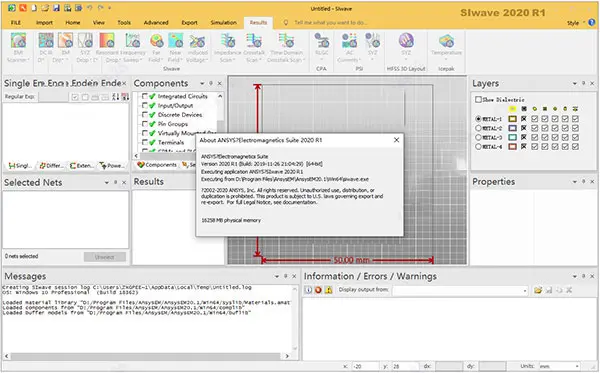
Task: Click the sort A-Z icon in nets panel
Action: [115, 97]
